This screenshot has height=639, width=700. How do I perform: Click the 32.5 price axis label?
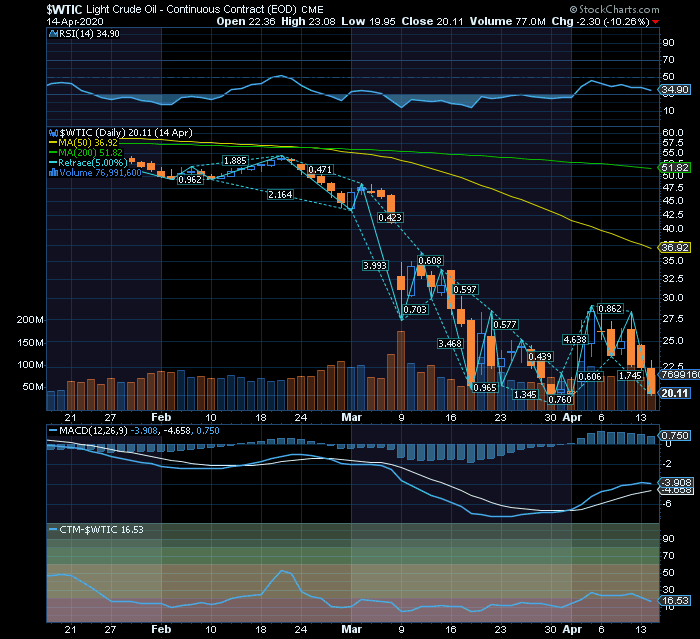(673, 279)
